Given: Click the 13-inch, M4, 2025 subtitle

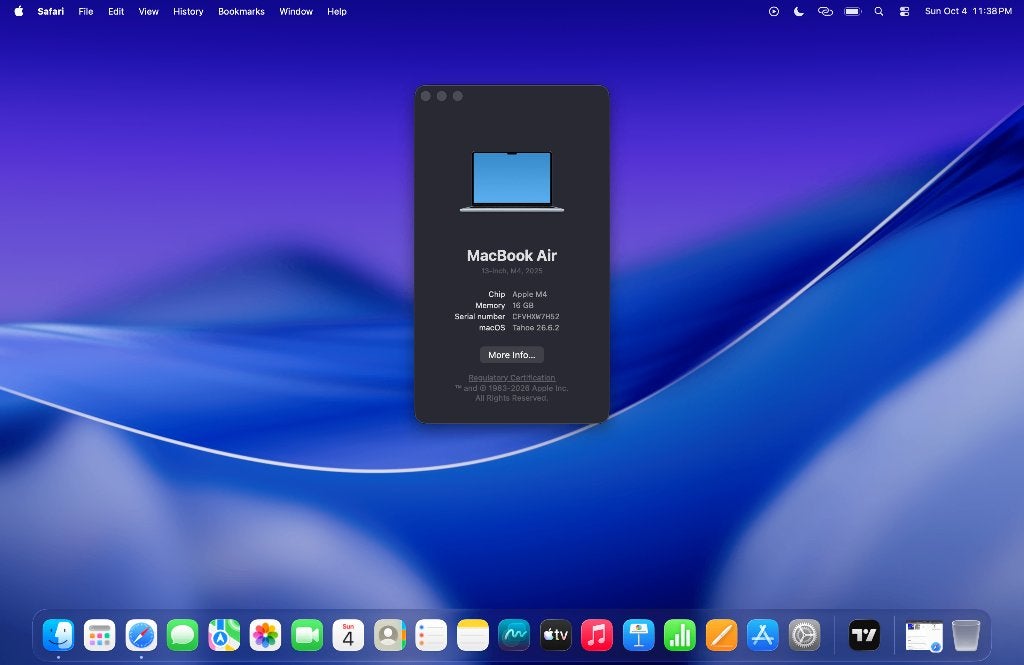Looking at the screenshot, I should click(x=512, y=270).
